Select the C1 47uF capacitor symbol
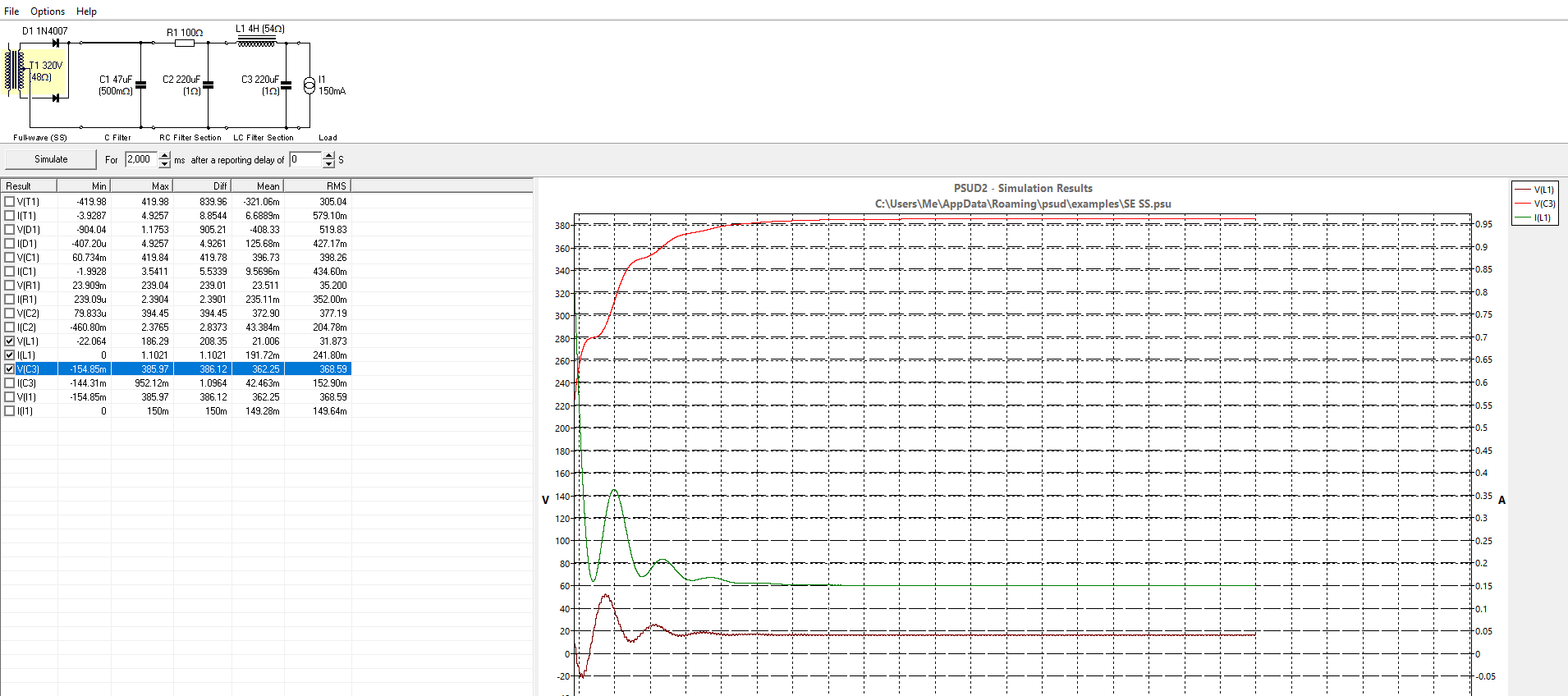The width and height of the screenshot is (1568, 696). point(140,85)
